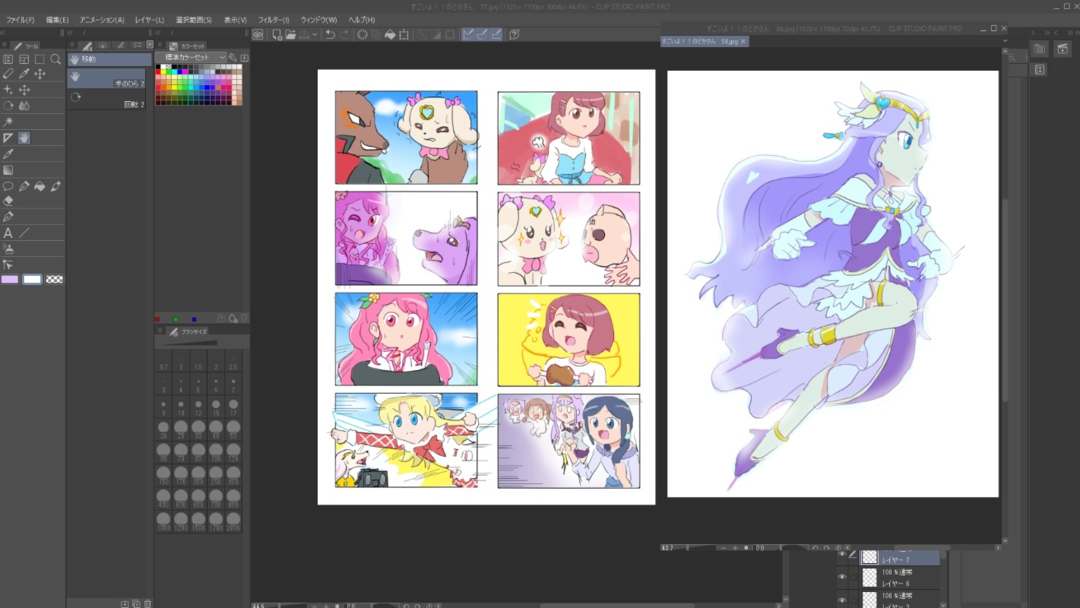
Task: Hide layer レイヤー 6 with eye icon
Action: (842, 577)
